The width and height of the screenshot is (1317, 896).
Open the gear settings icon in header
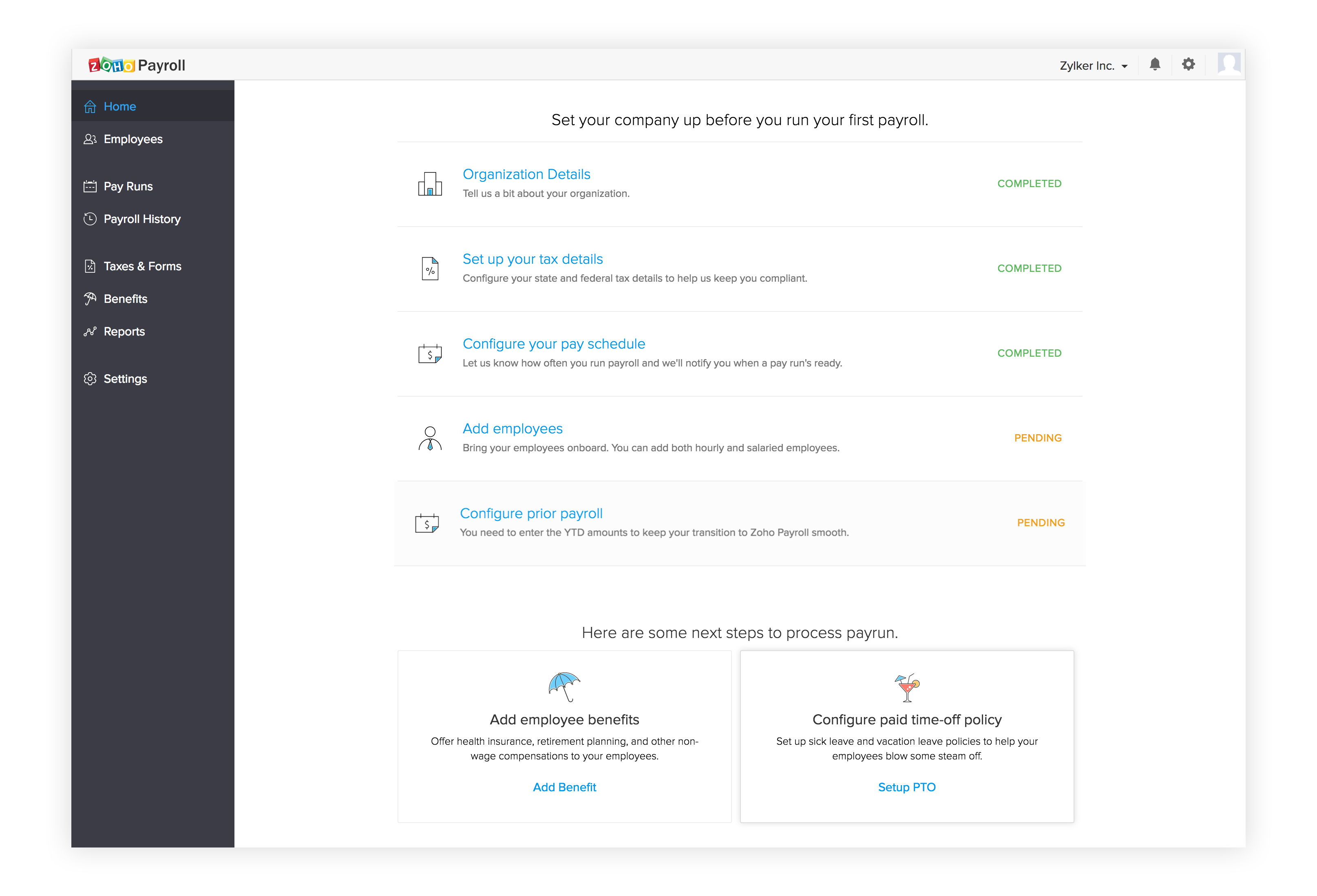click(x=1188, y=64)
